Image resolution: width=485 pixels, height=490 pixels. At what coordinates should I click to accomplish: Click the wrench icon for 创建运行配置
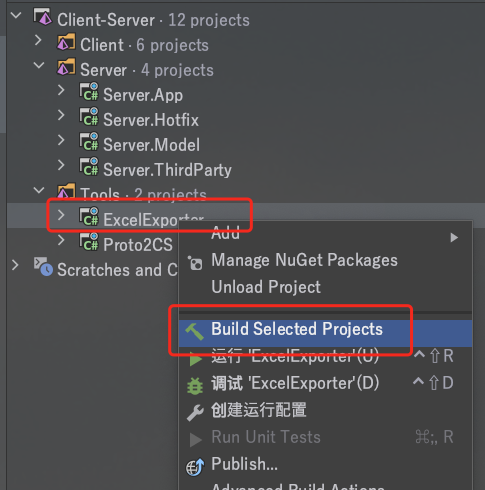[195, 412]
